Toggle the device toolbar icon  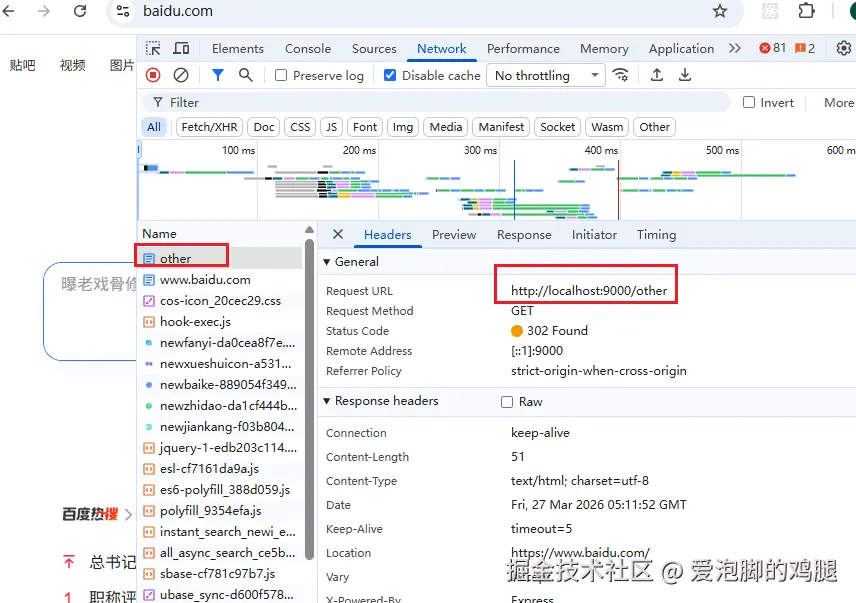tap(181, 49)
